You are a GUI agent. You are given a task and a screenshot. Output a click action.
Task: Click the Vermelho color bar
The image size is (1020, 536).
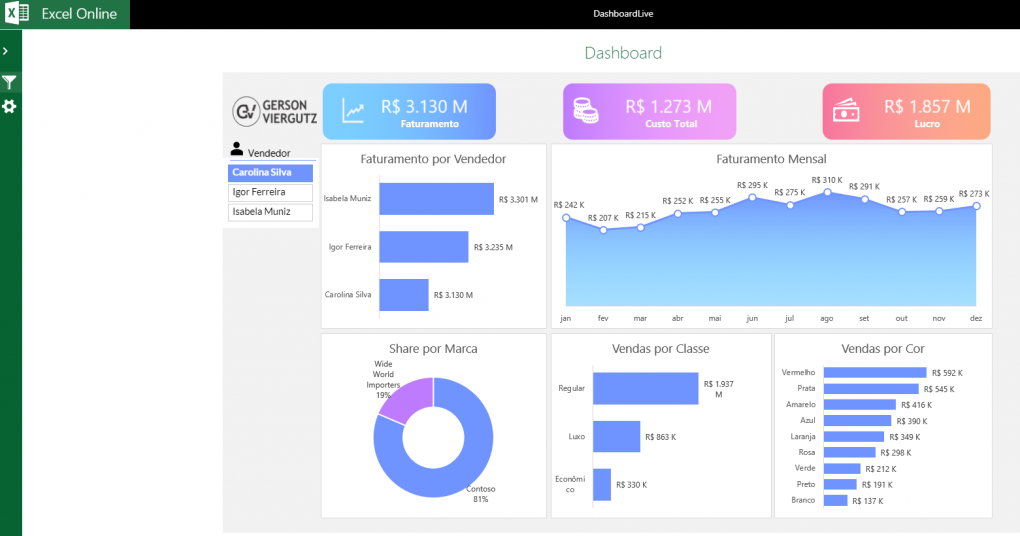coord(875,372)
